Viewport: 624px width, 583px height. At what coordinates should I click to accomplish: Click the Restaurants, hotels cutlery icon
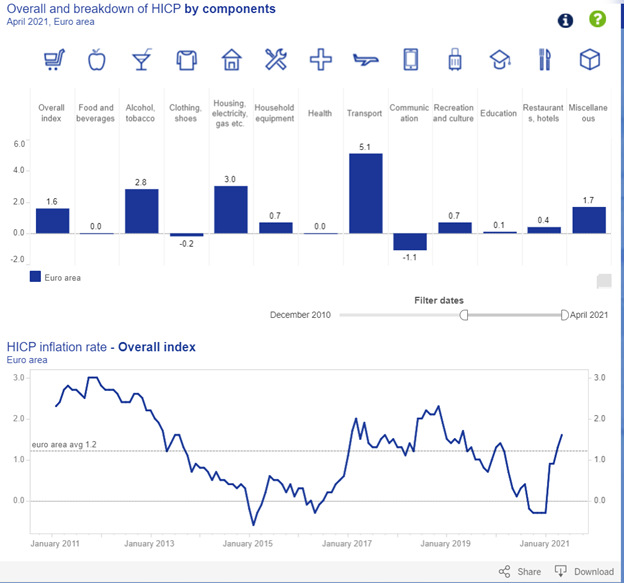544,61
